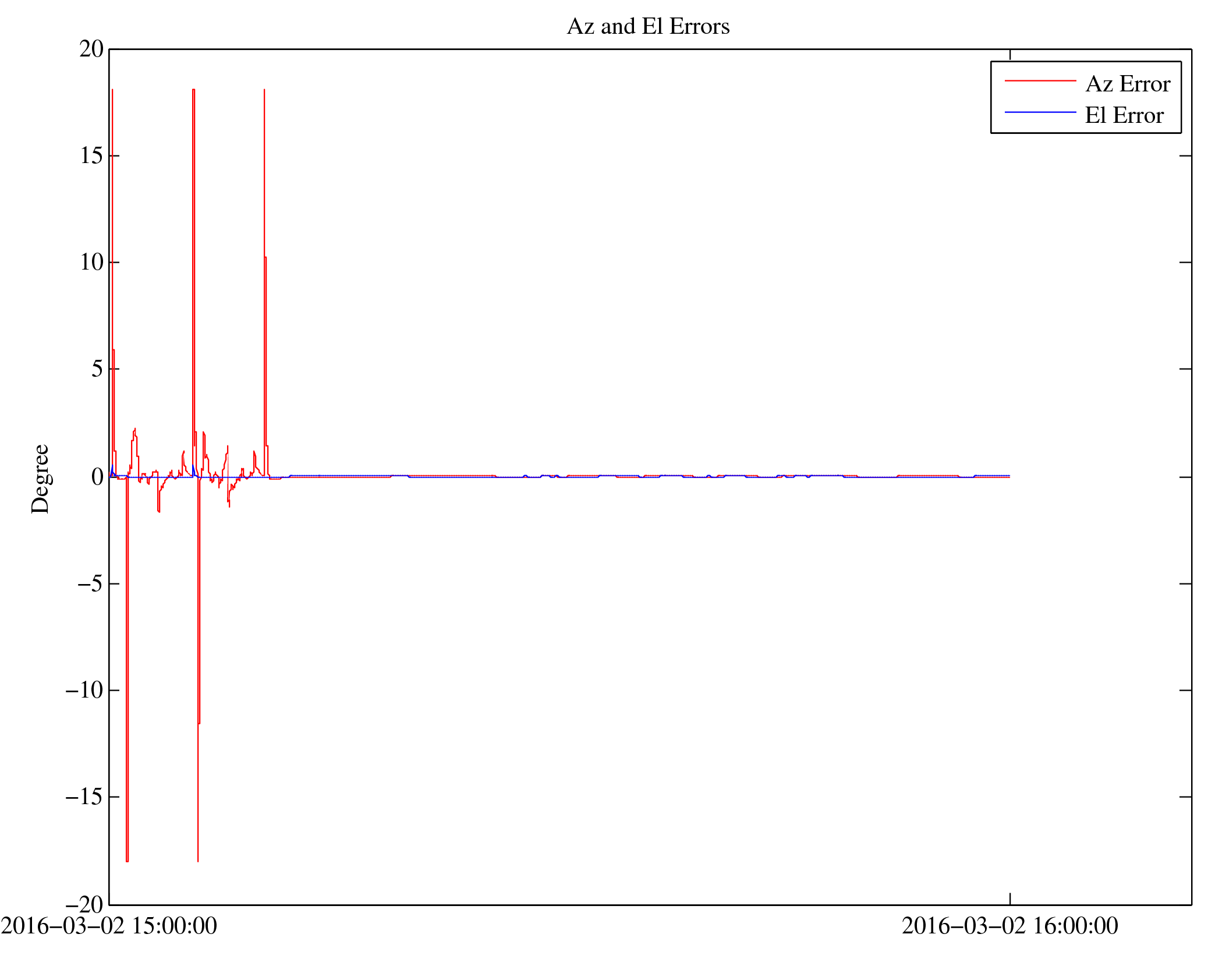Viewport: 1208px width, 980px height.
Task: Click the 'Degree' y-axis label
Action: pyautogui.click(x=40, y=479)
